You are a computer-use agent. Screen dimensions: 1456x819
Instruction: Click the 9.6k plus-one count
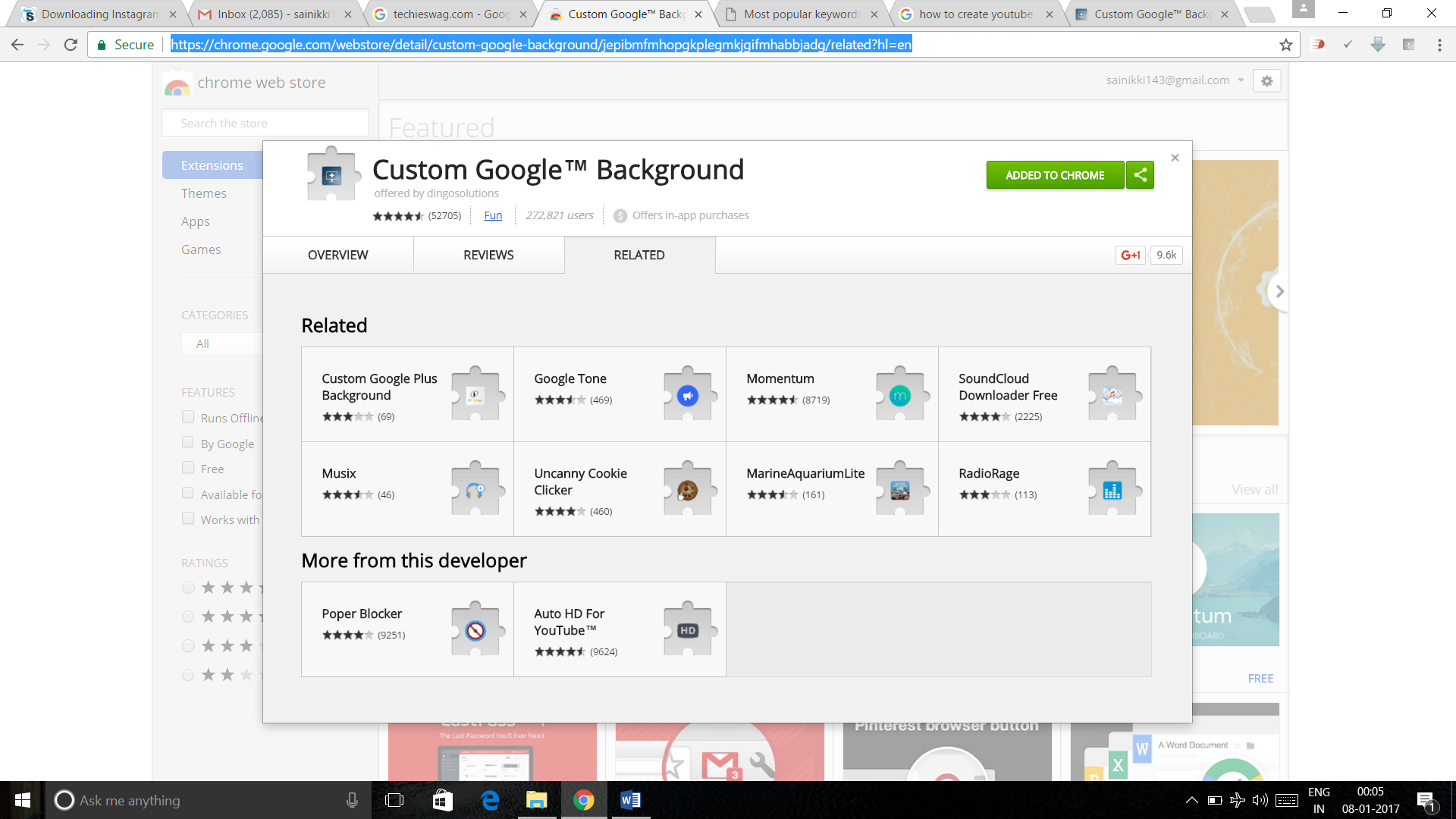tap(1166, 255)
